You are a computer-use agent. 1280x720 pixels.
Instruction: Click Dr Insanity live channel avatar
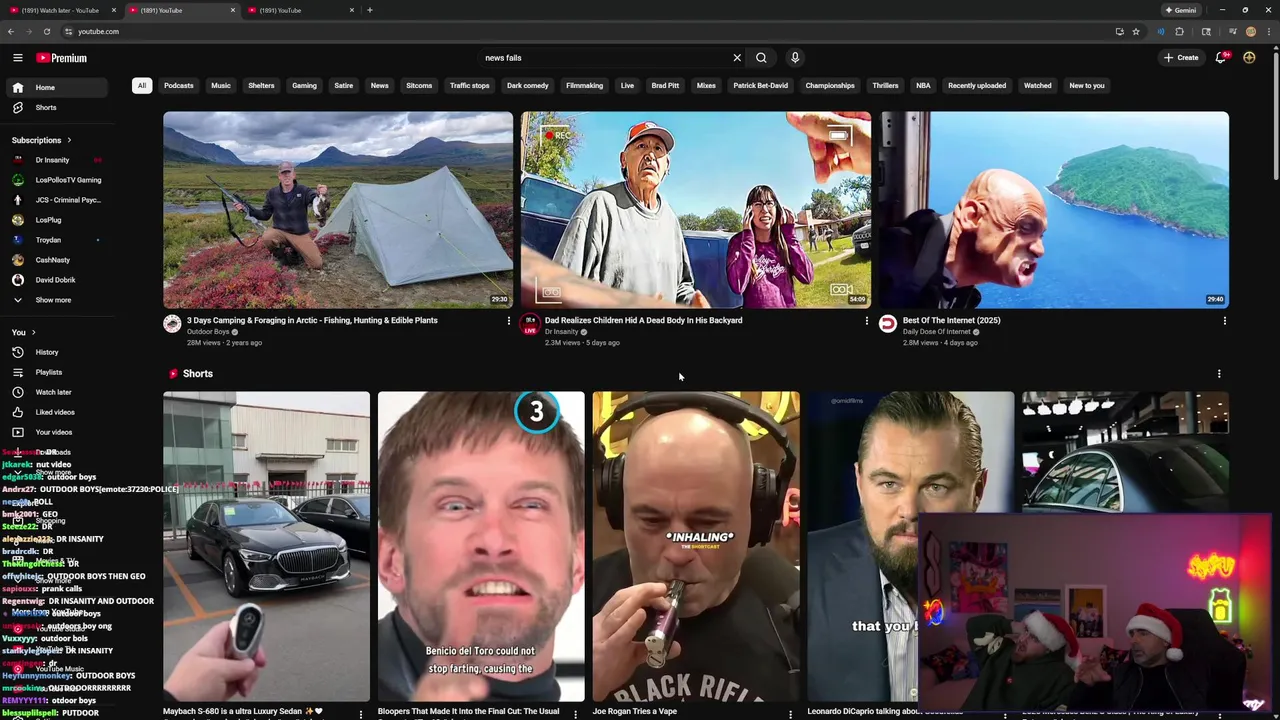[x=530, y=324]
